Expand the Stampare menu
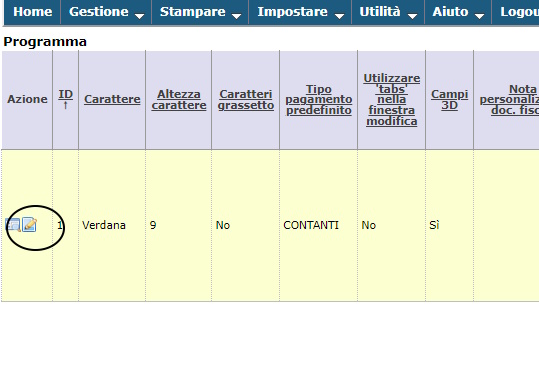The height and width of the screenshot is (366, 539). pyautogui.click(x=200, y=12)
